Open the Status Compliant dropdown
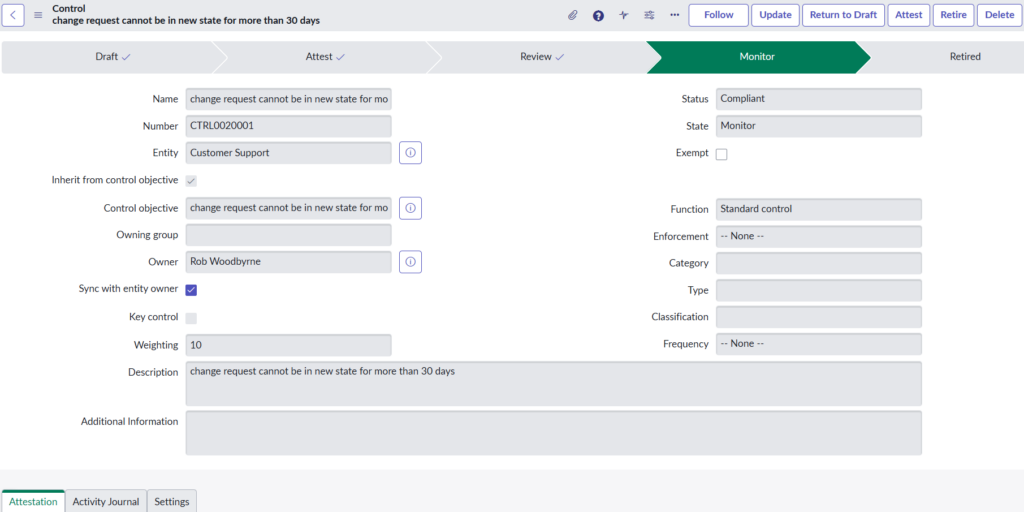Screen dimensions: 1024x512 (818, 99)
